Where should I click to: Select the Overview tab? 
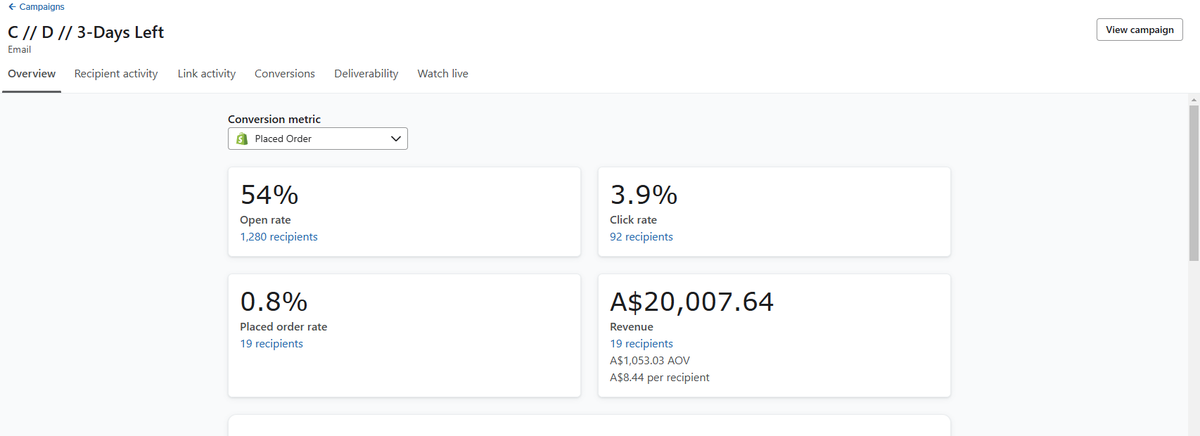click(x=31, y=74)
